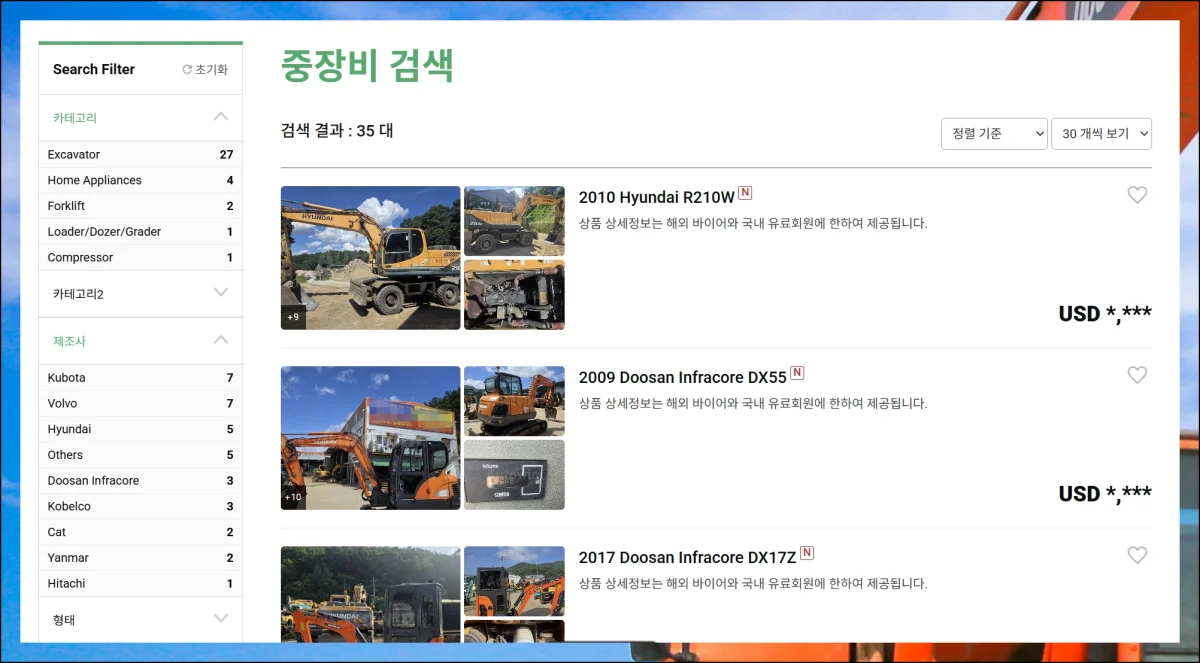Select Hyundai manufacturer filter
The image size is (1200, 663).
click(140, 429)
